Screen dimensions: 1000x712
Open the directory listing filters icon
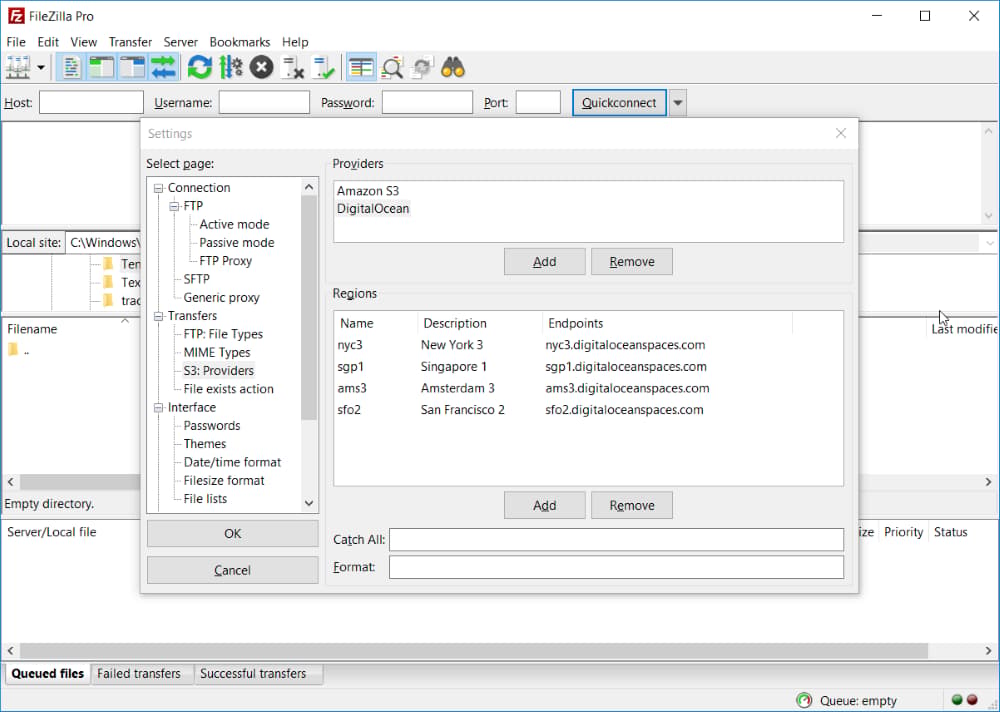click(x=361, y=67)
